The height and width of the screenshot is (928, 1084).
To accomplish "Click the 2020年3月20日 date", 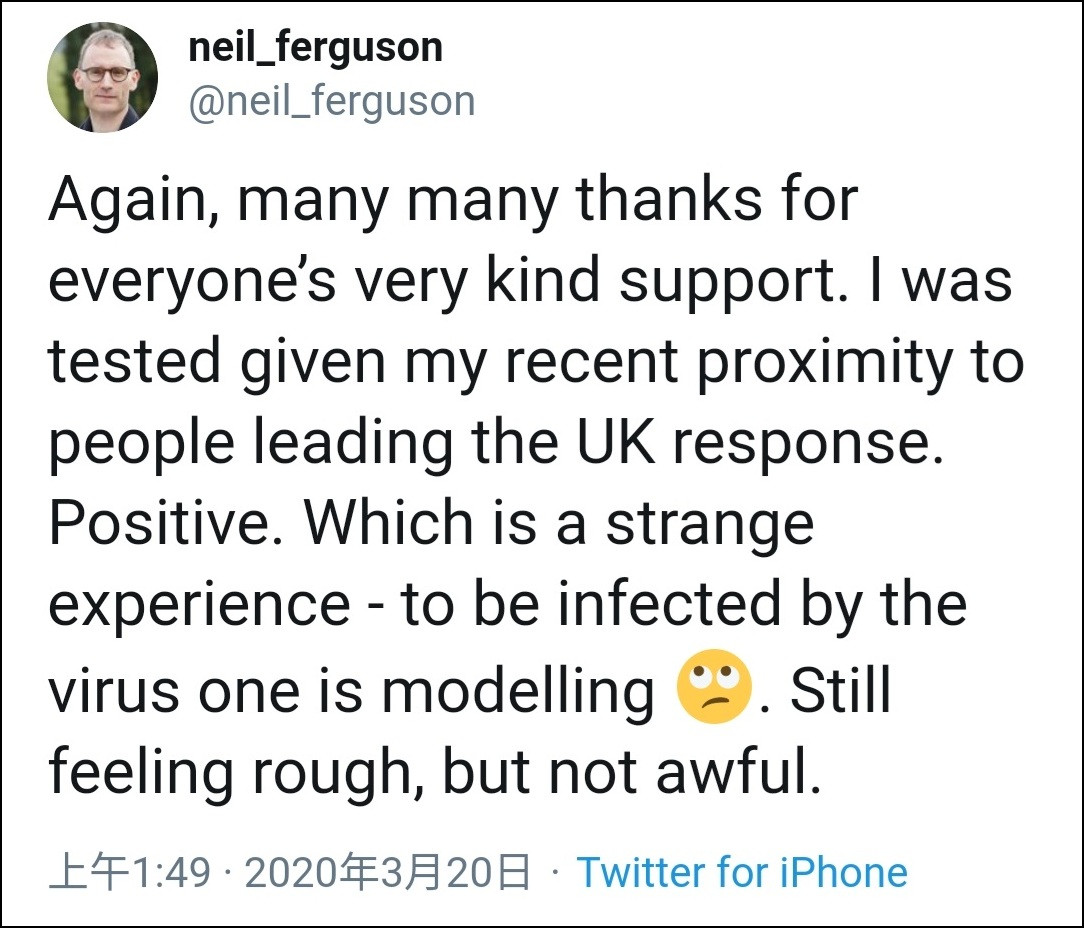I will 388,873.
